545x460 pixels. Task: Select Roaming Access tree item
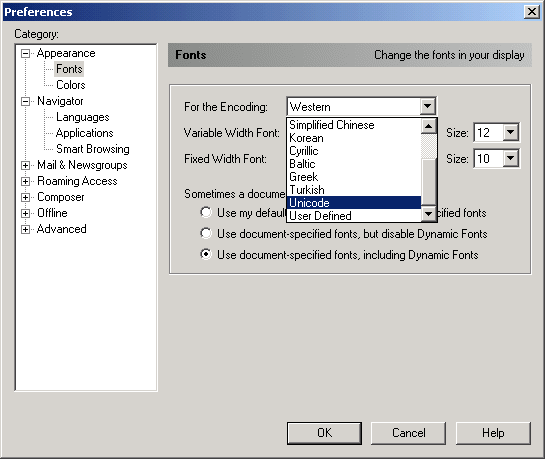[x=77, y=181]
